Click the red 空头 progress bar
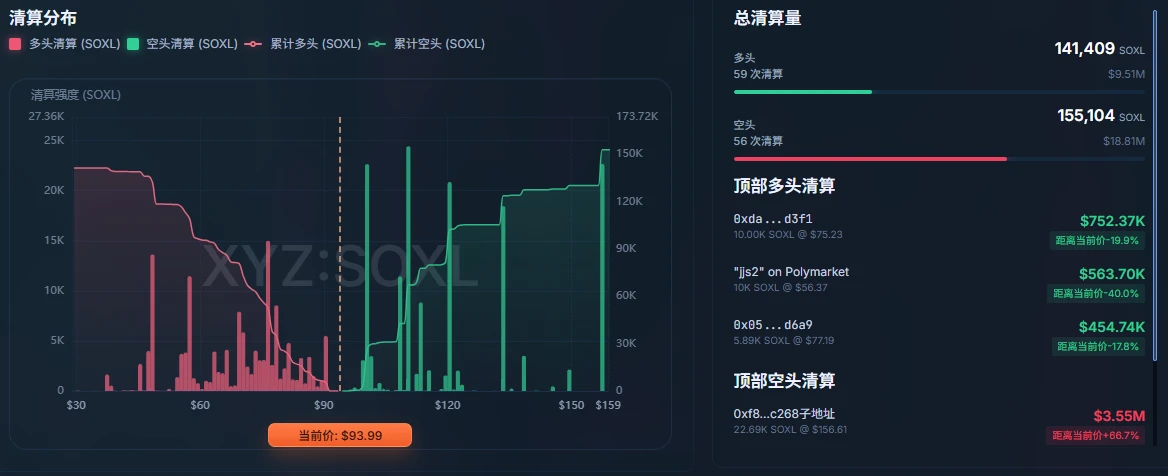 point(870,159)
